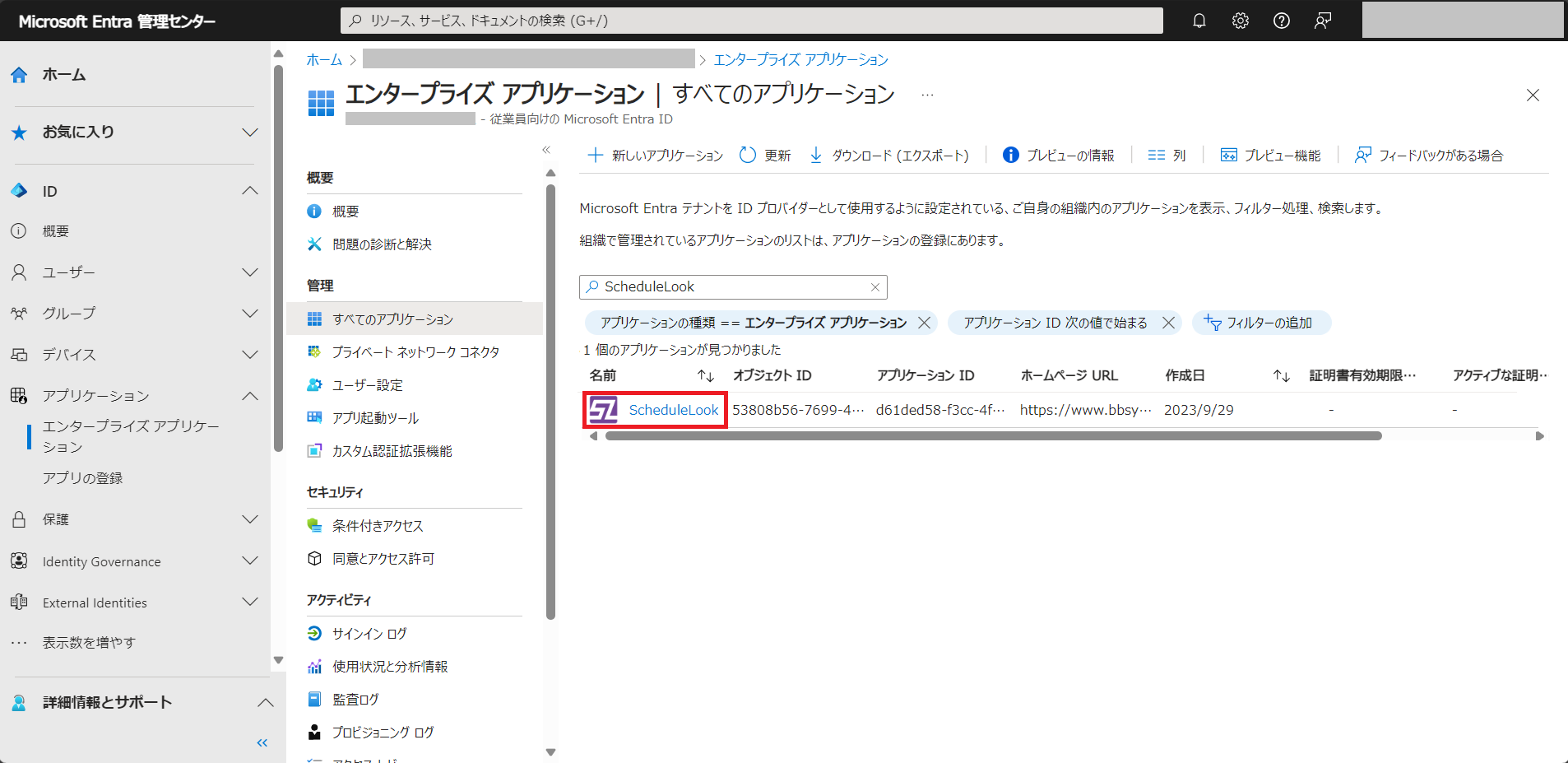Click the 列 columns icon
Viewport: 1568px width, 763px height.
[x=1157, y=155]
